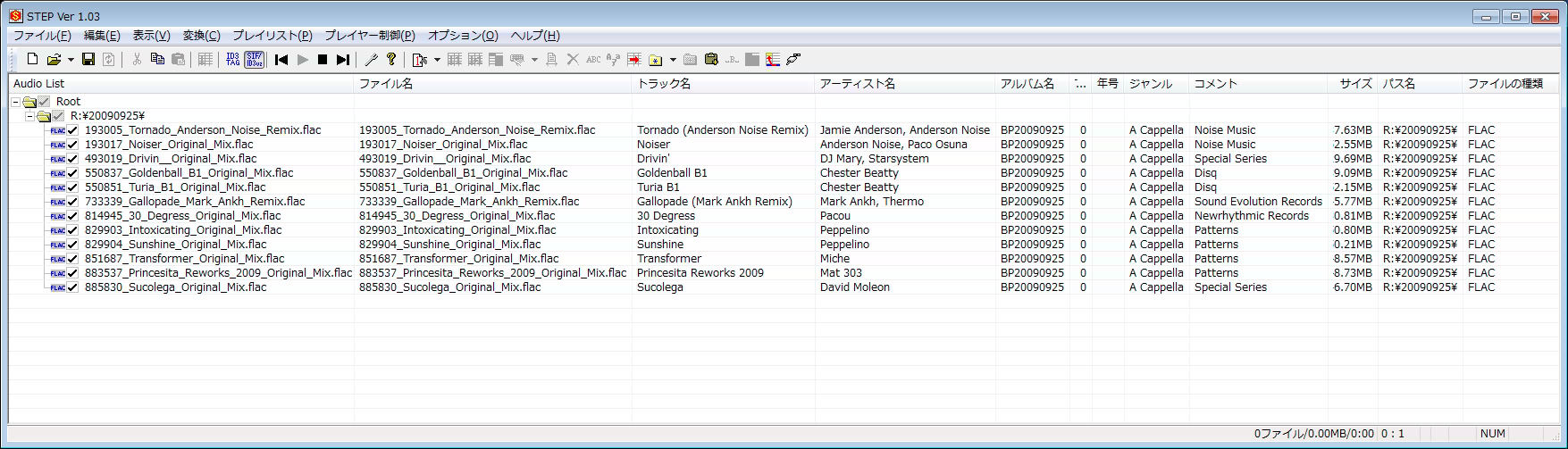Toggle the Root node checkbox
Image resolution: width=1568 pixels, height=449 pixels.
pyautogui.click(x=45, y=102)
